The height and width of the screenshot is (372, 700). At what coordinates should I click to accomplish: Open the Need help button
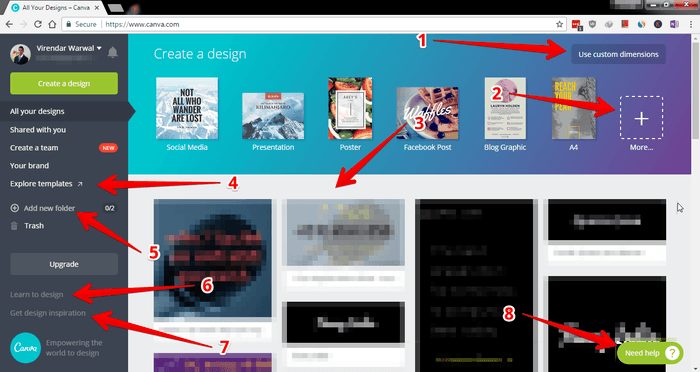[x=650, y=353]
